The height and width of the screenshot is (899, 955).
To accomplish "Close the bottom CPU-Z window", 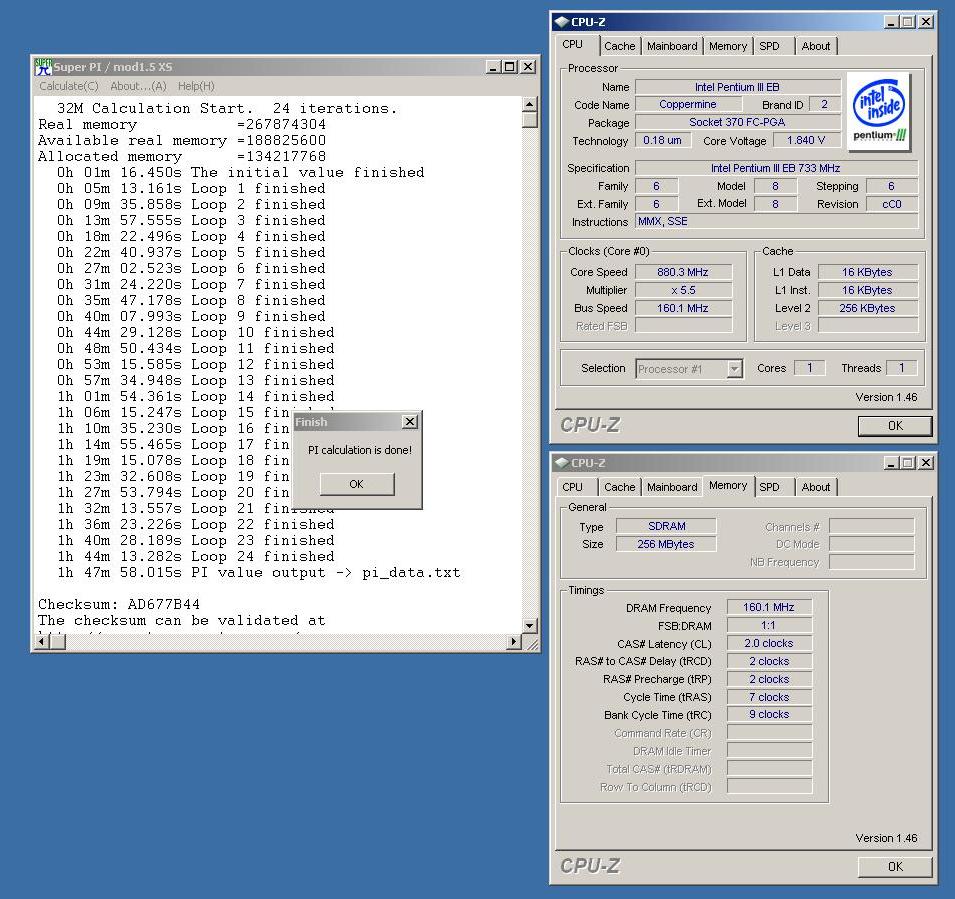I will 925,463.
